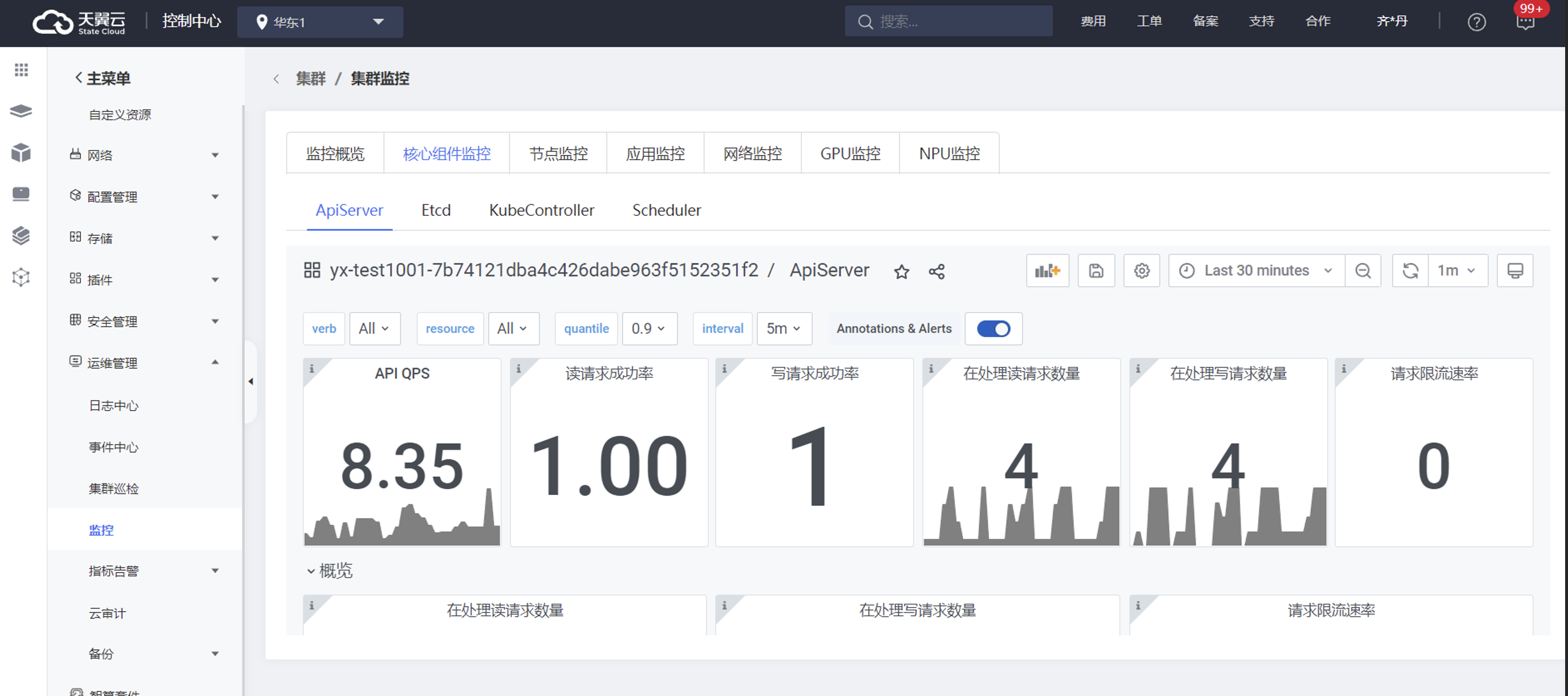Viewport: 1568px width, 696px height.
Task: Expand the 插件 menu
Action: coord(145,279)
